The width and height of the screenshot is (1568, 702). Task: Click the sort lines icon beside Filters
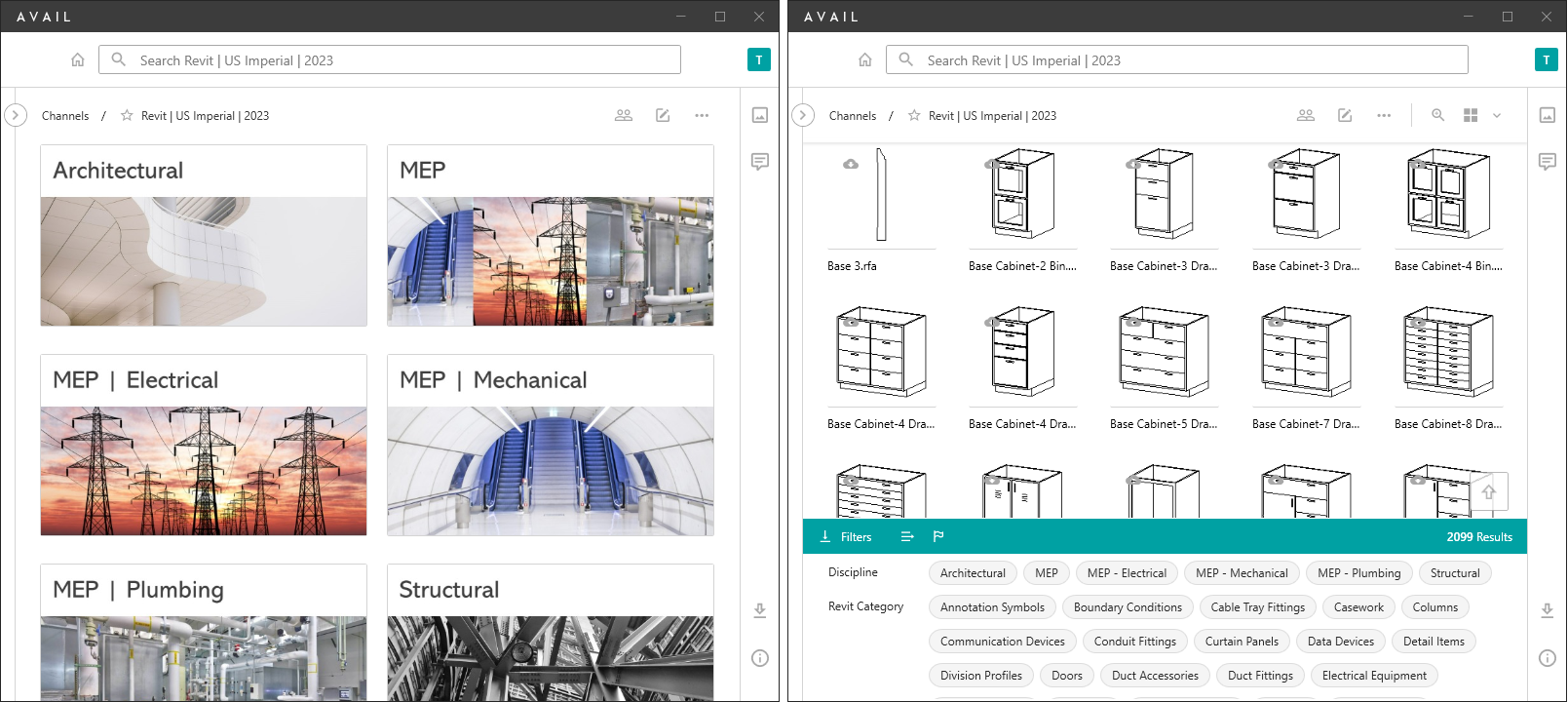[x=907, y=536]
